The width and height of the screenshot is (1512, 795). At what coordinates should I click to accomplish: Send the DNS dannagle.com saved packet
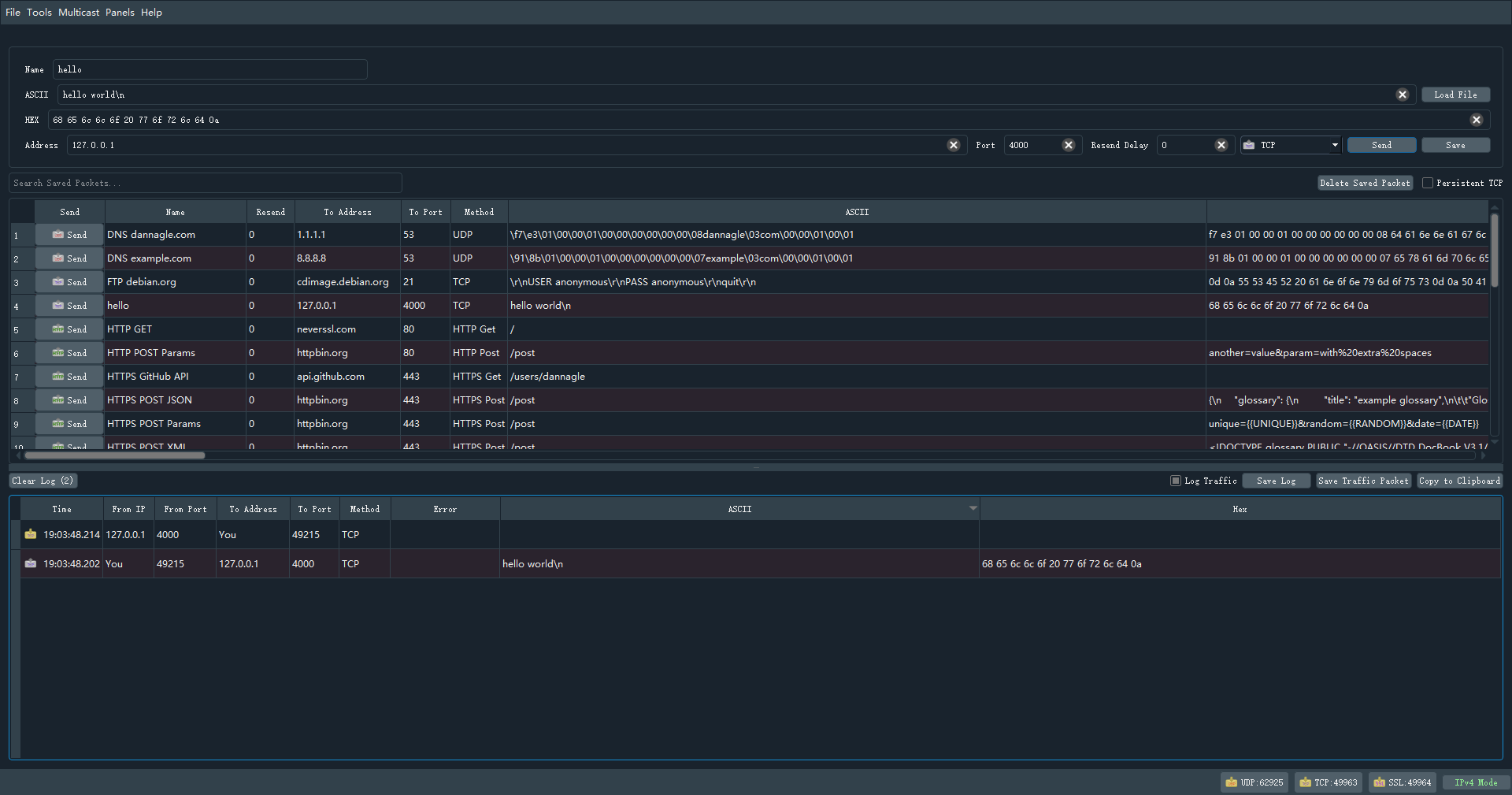[x=69, y=235]
